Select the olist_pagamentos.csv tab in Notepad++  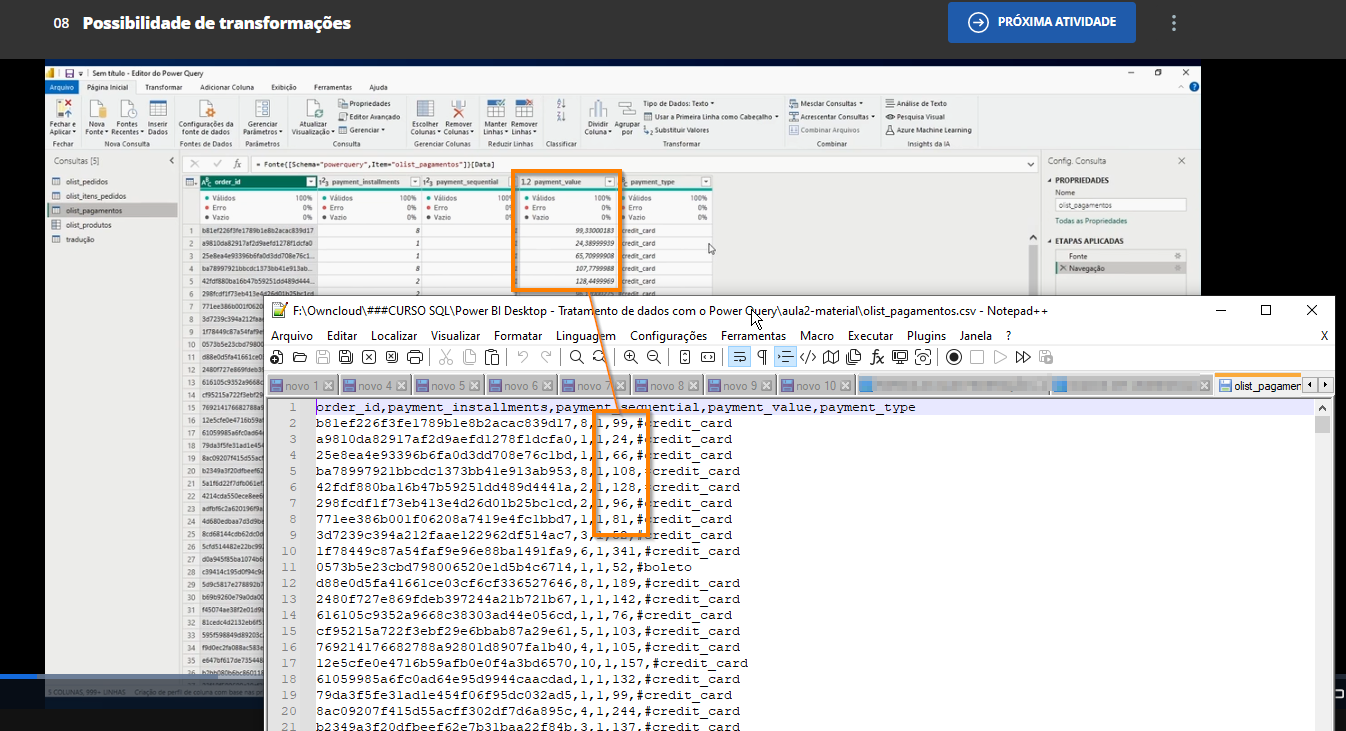[x=1258, y=385]
